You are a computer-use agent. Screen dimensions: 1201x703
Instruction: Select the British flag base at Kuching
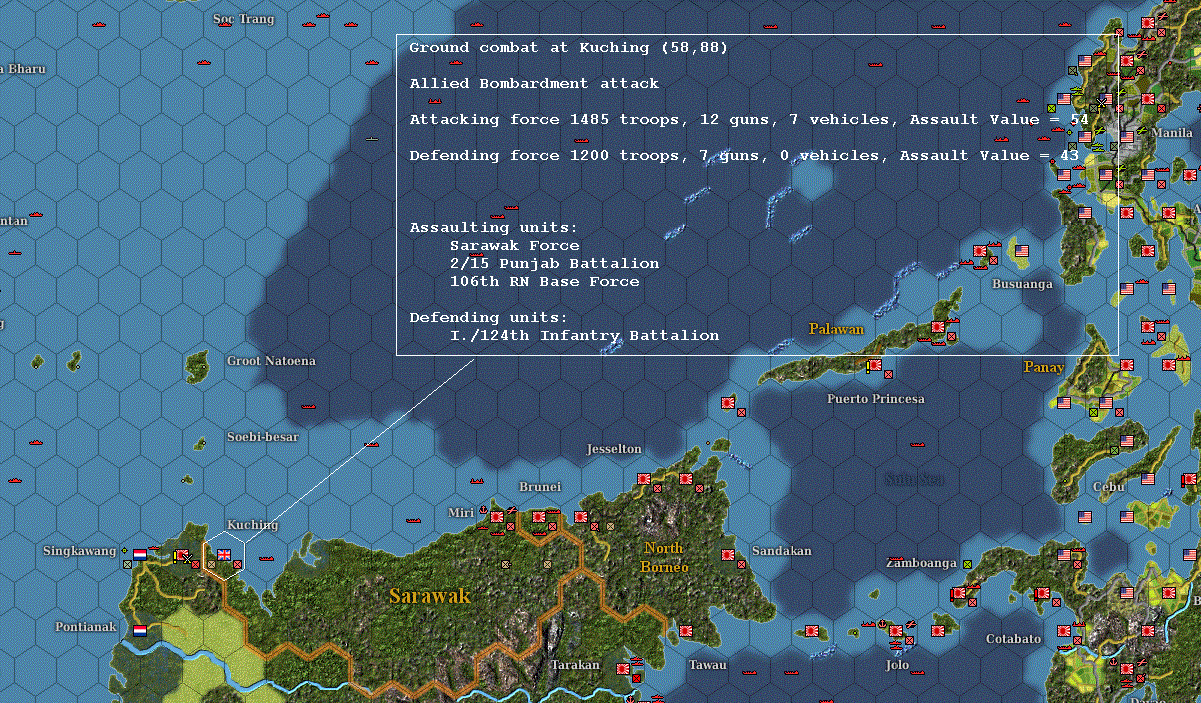click(x=224, y=555)
